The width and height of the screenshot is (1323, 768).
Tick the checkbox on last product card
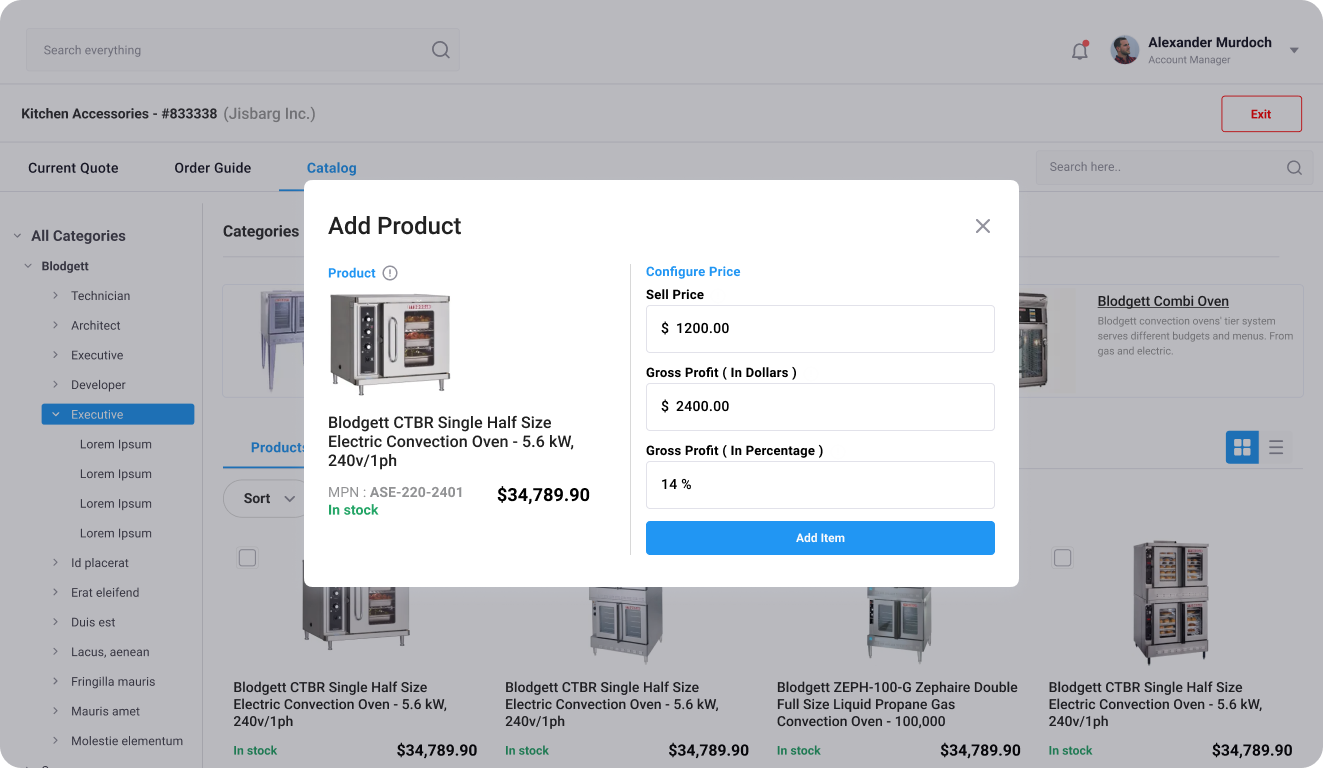click(x=1063, y=557)
